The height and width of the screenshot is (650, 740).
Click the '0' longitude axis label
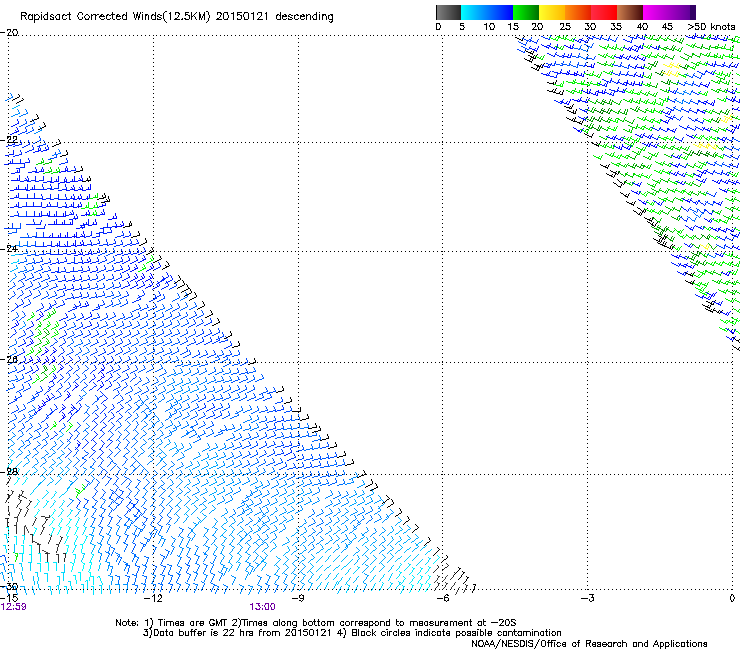click(732, 598)
